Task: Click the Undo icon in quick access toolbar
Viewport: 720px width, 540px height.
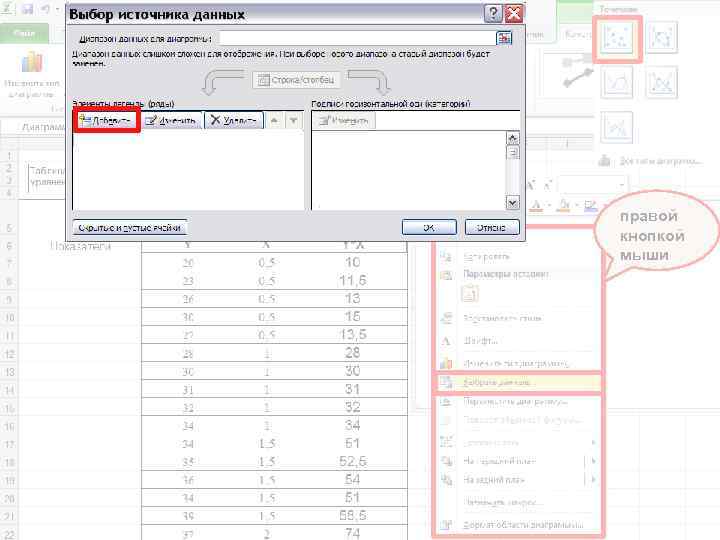Action: coord(45,9)
